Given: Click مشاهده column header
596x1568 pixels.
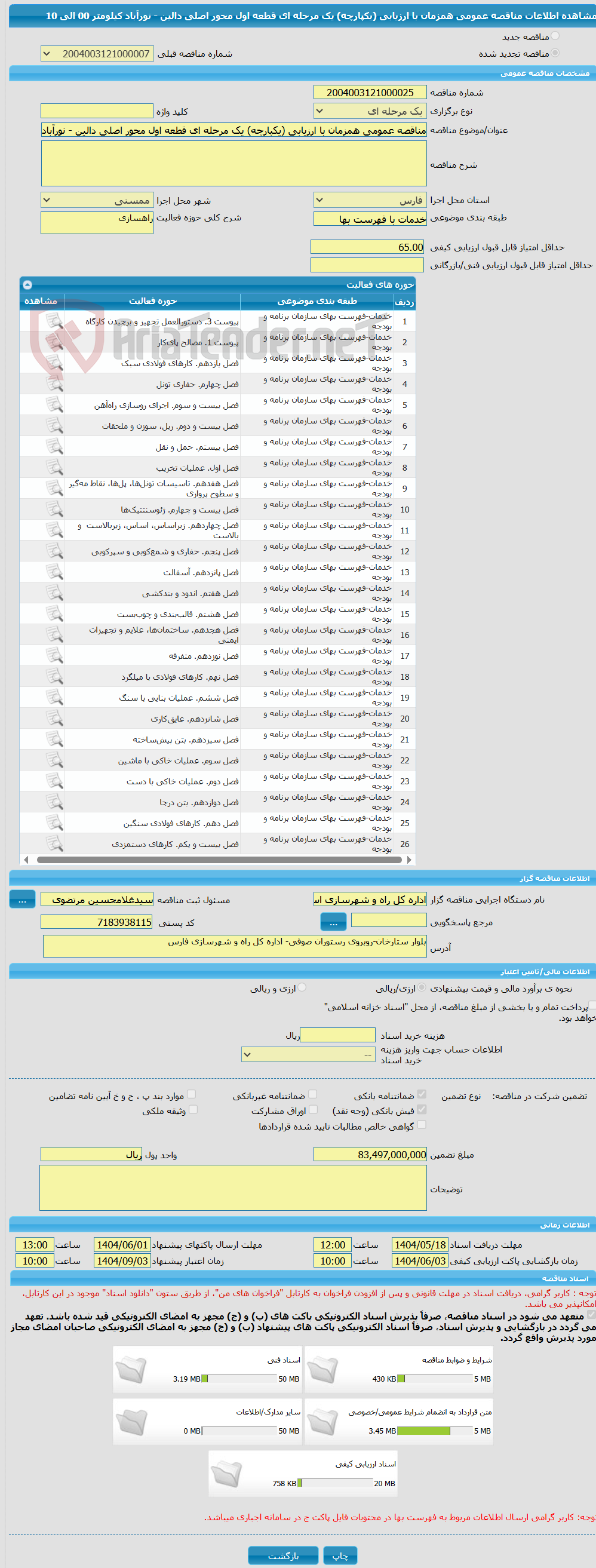Looking at the screenshot, I should 41,300.
